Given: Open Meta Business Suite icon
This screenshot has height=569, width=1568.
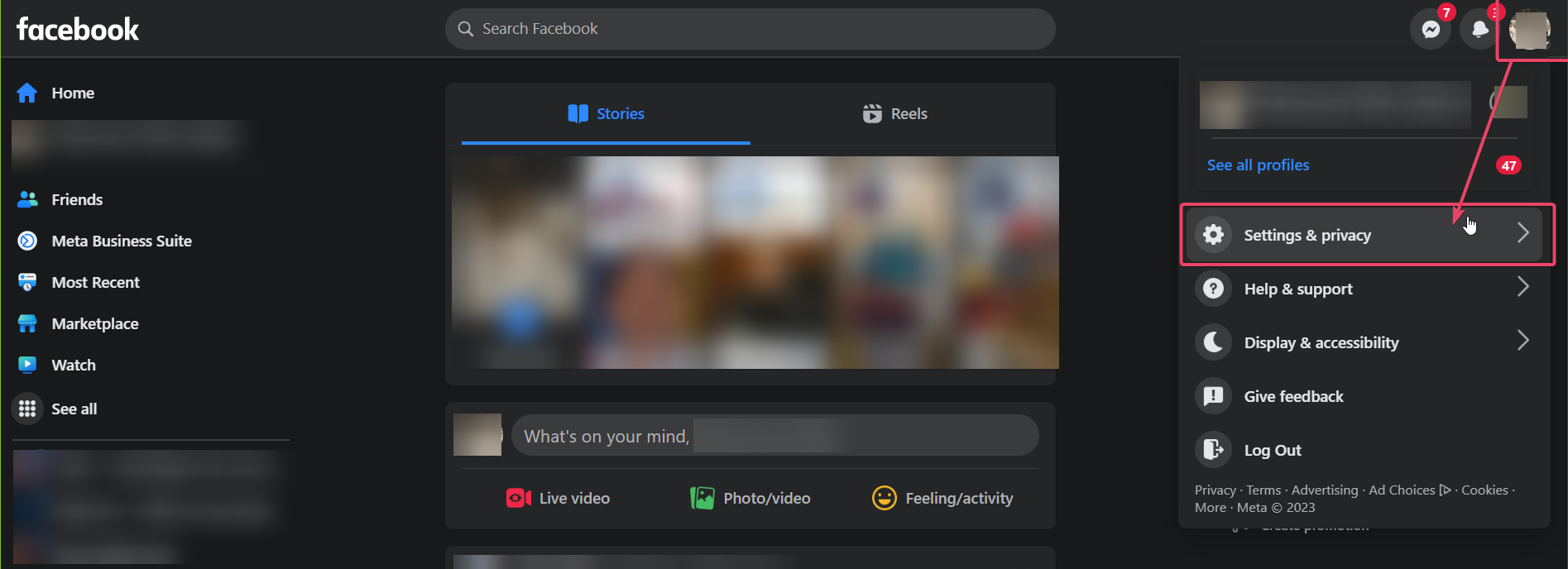Looking at the screenshot, I should tap(27, 241).
